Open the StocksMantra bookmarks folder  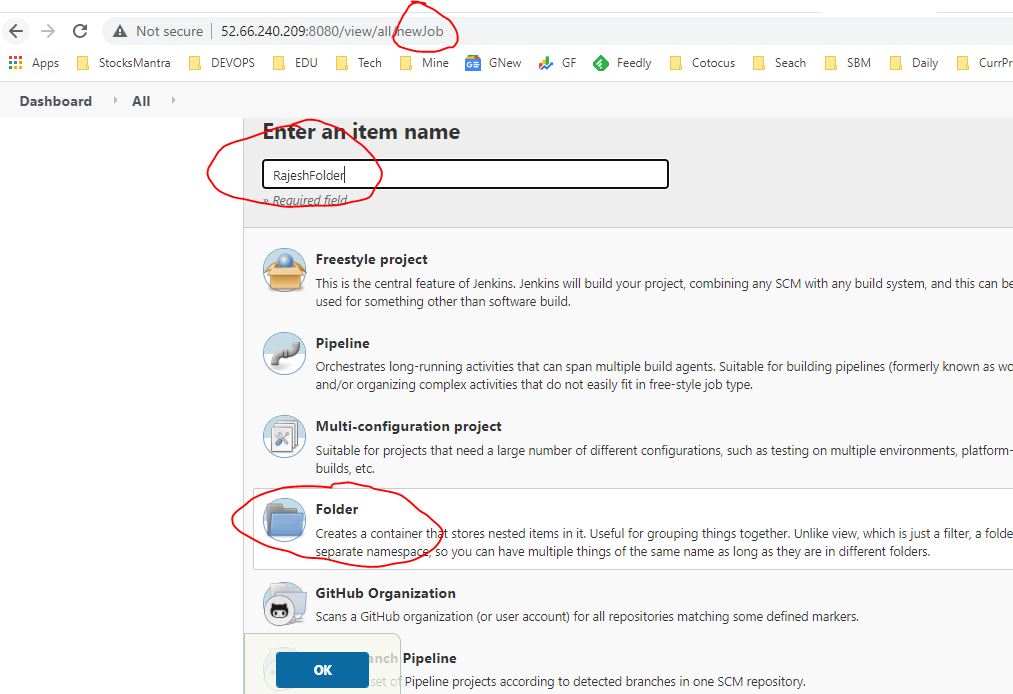pos(124,63)
